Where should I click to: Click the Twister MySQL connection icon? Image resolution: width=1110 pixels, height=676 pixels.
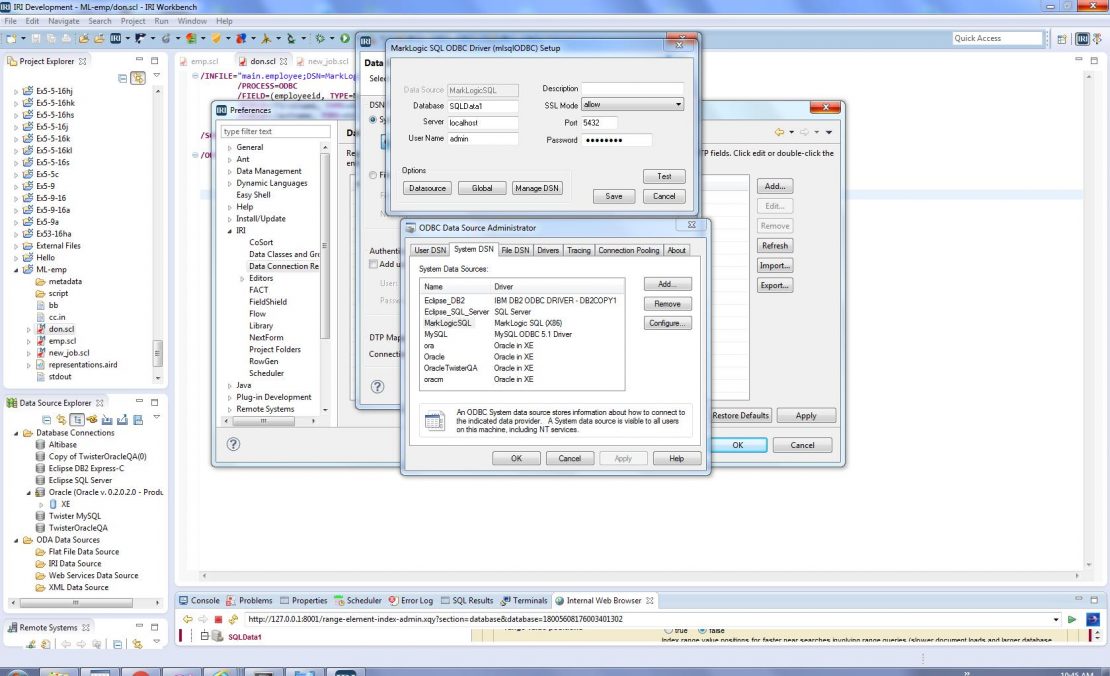tap(40, 516)
